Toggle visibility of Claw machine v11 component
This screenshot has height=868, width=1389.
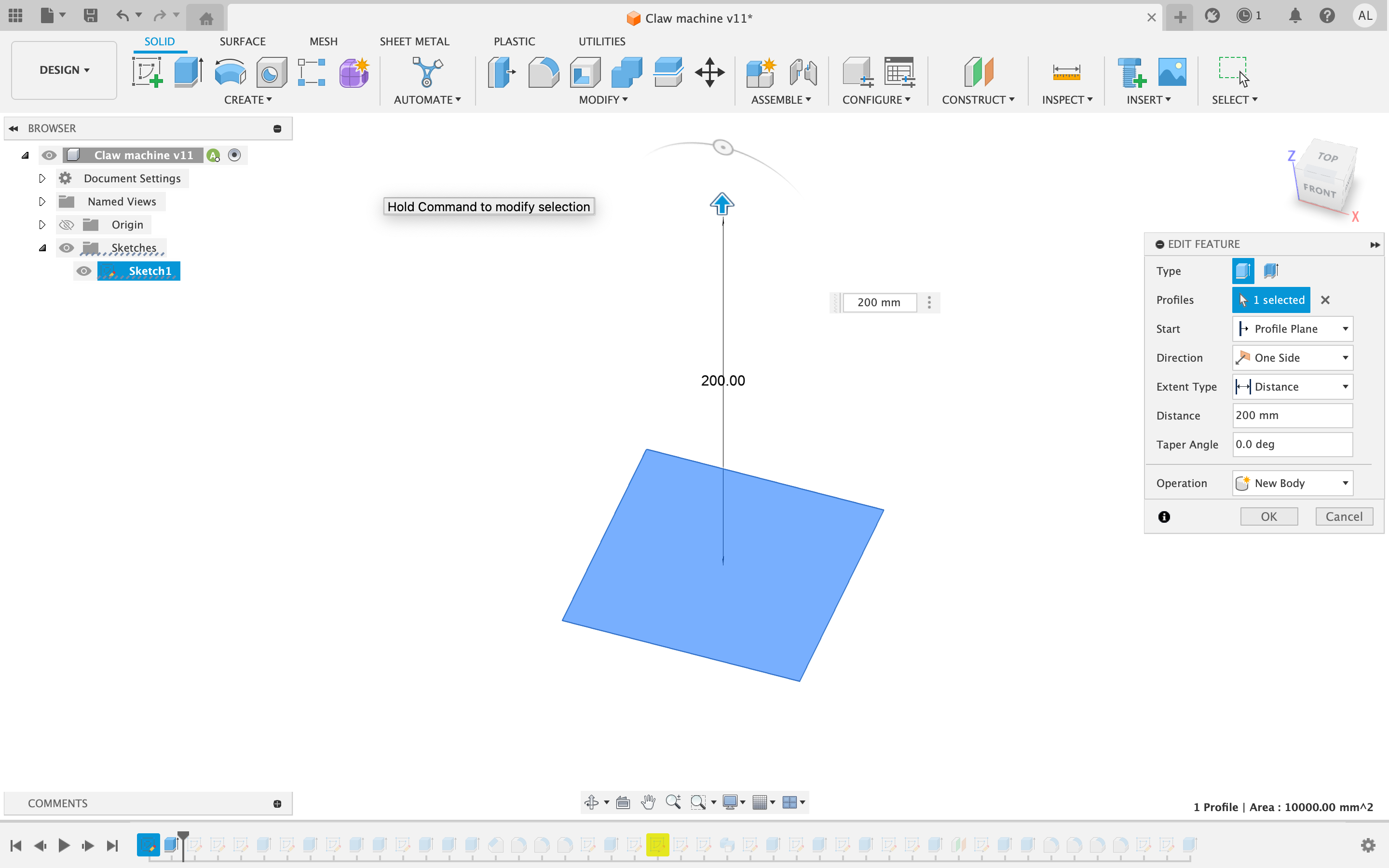pos(49,155)
